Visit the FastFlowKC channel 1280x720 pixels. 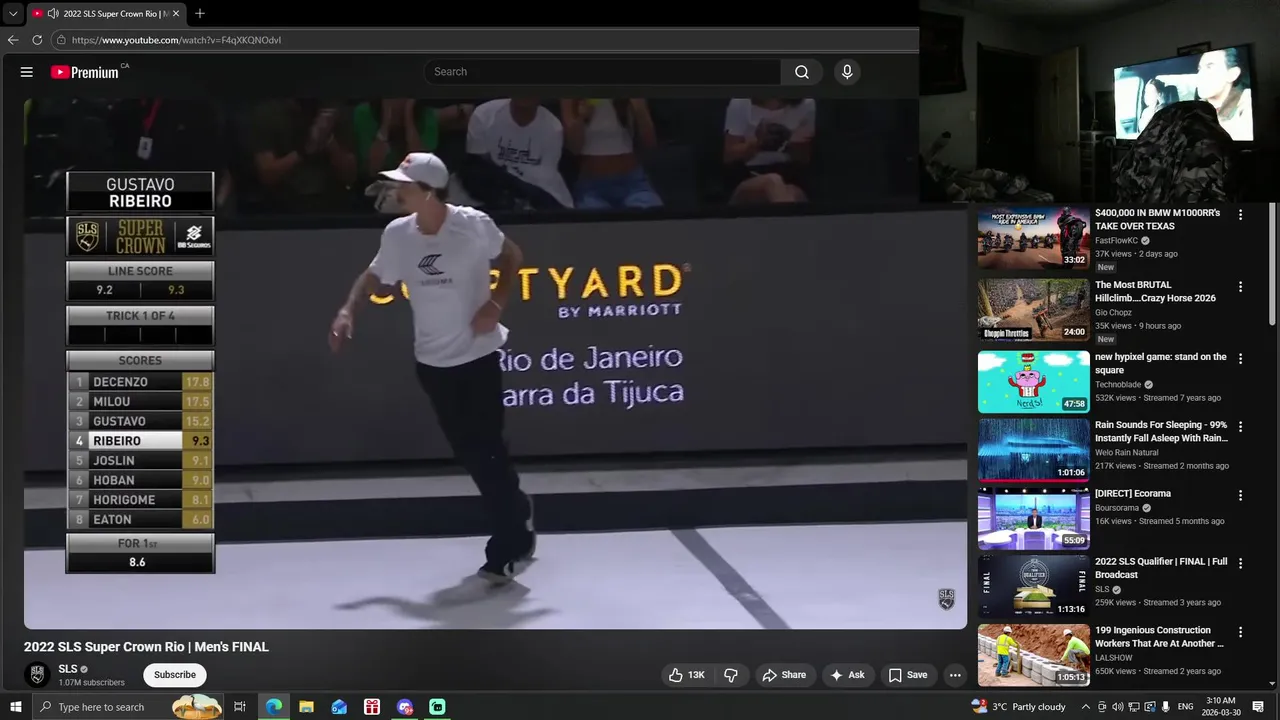click(1117, 240)
